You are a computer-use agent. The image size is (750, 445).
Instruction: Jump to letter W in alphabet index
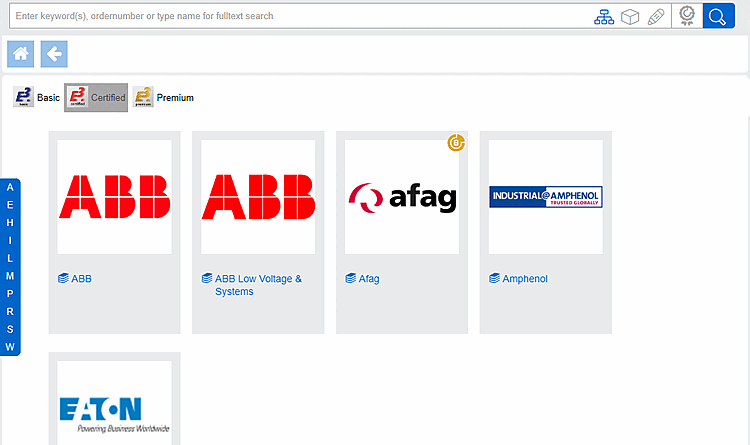pos(10,347)
